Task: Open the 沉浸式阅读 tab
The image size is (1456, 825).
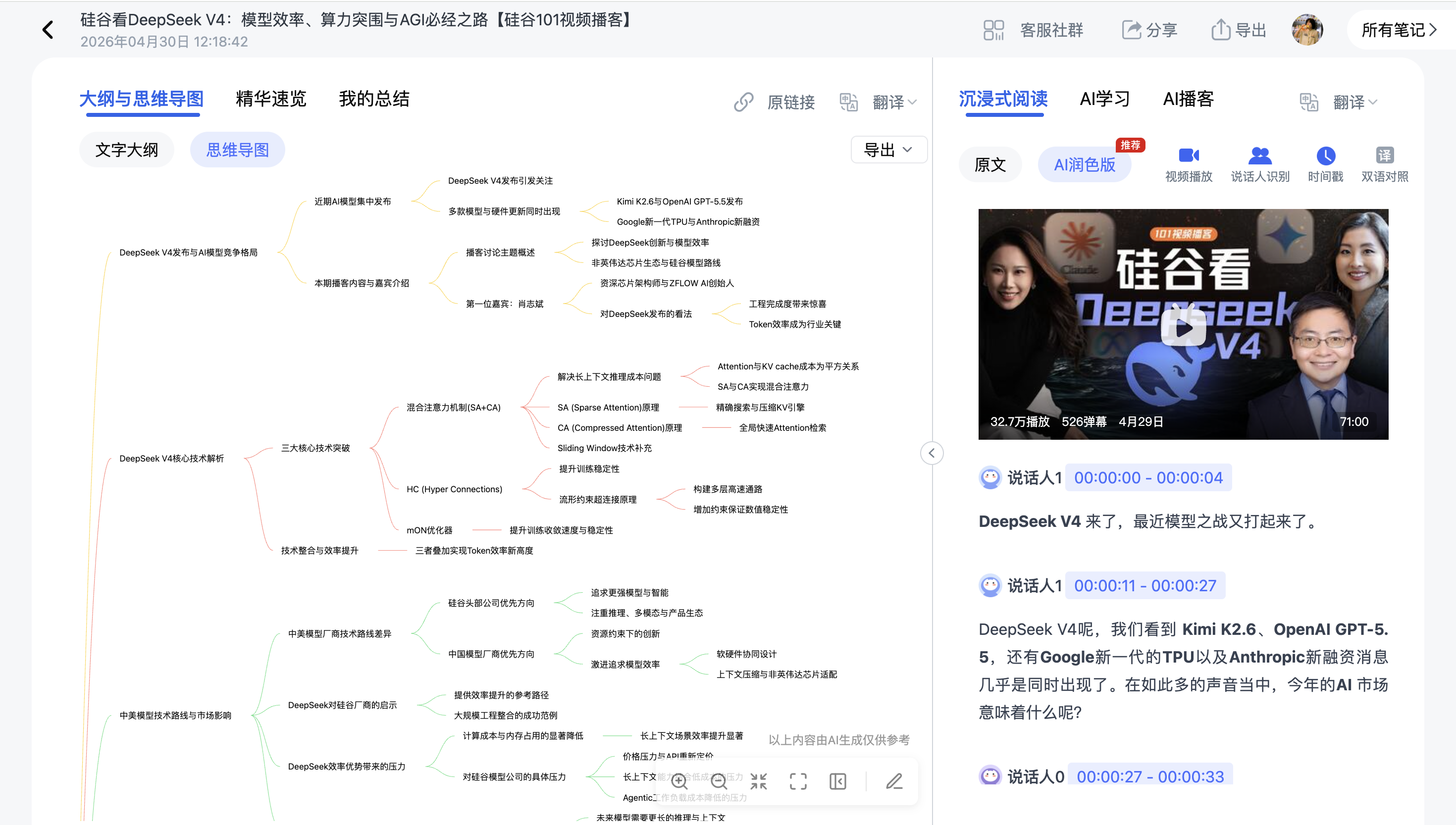Action: (x=1003, y=99)
